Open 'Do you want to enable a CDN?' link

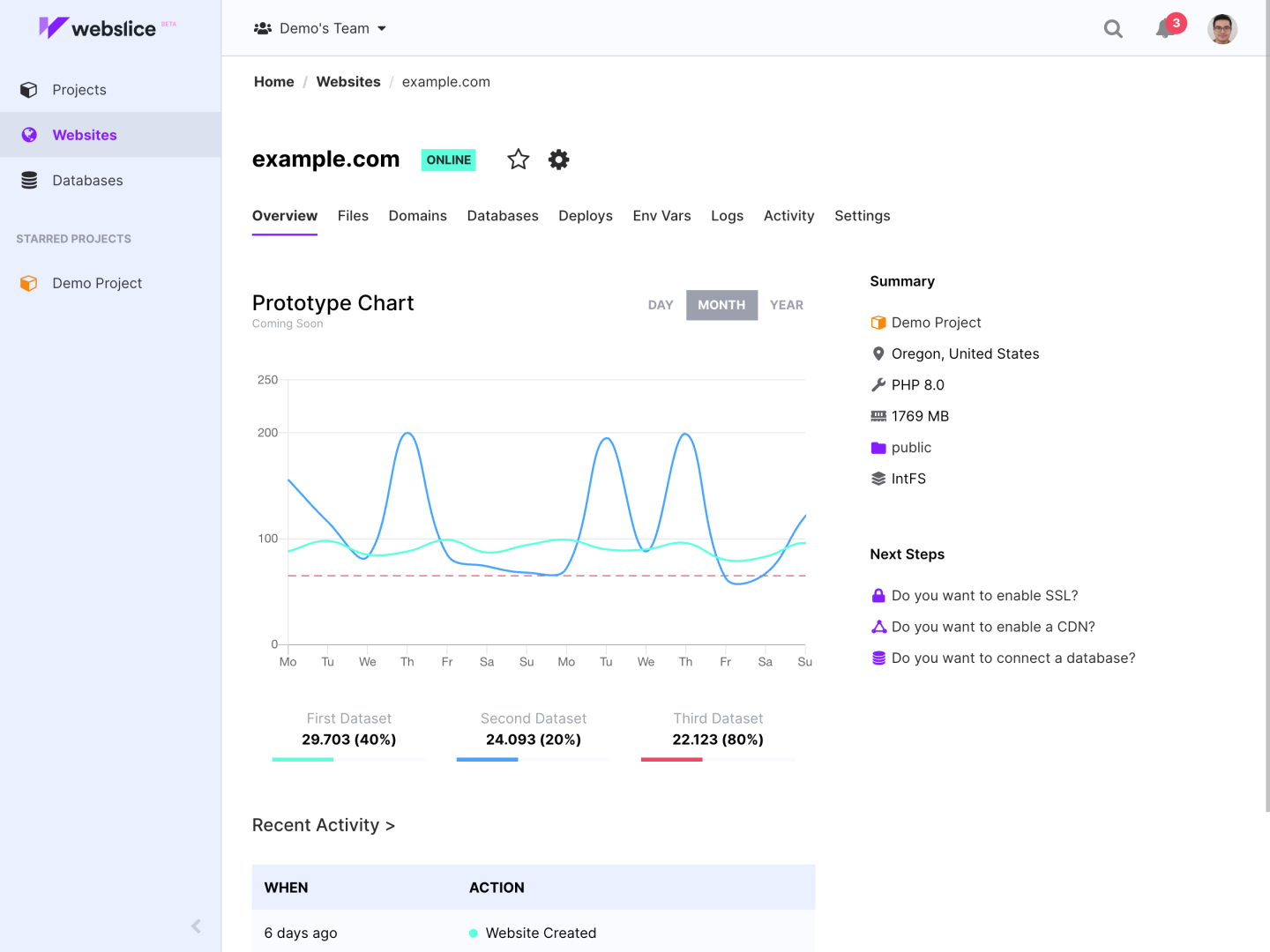pyautogui.click(x=992, y=627)
